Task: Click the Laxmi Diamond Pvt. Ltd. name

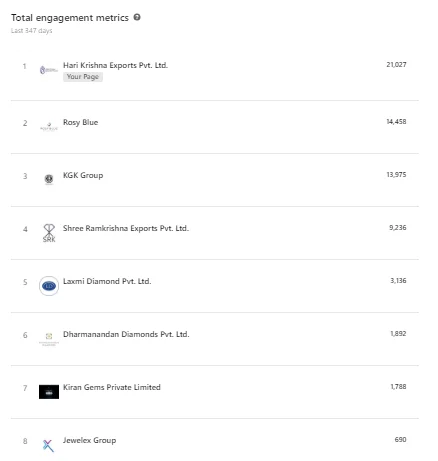Action: pos(107,281)
